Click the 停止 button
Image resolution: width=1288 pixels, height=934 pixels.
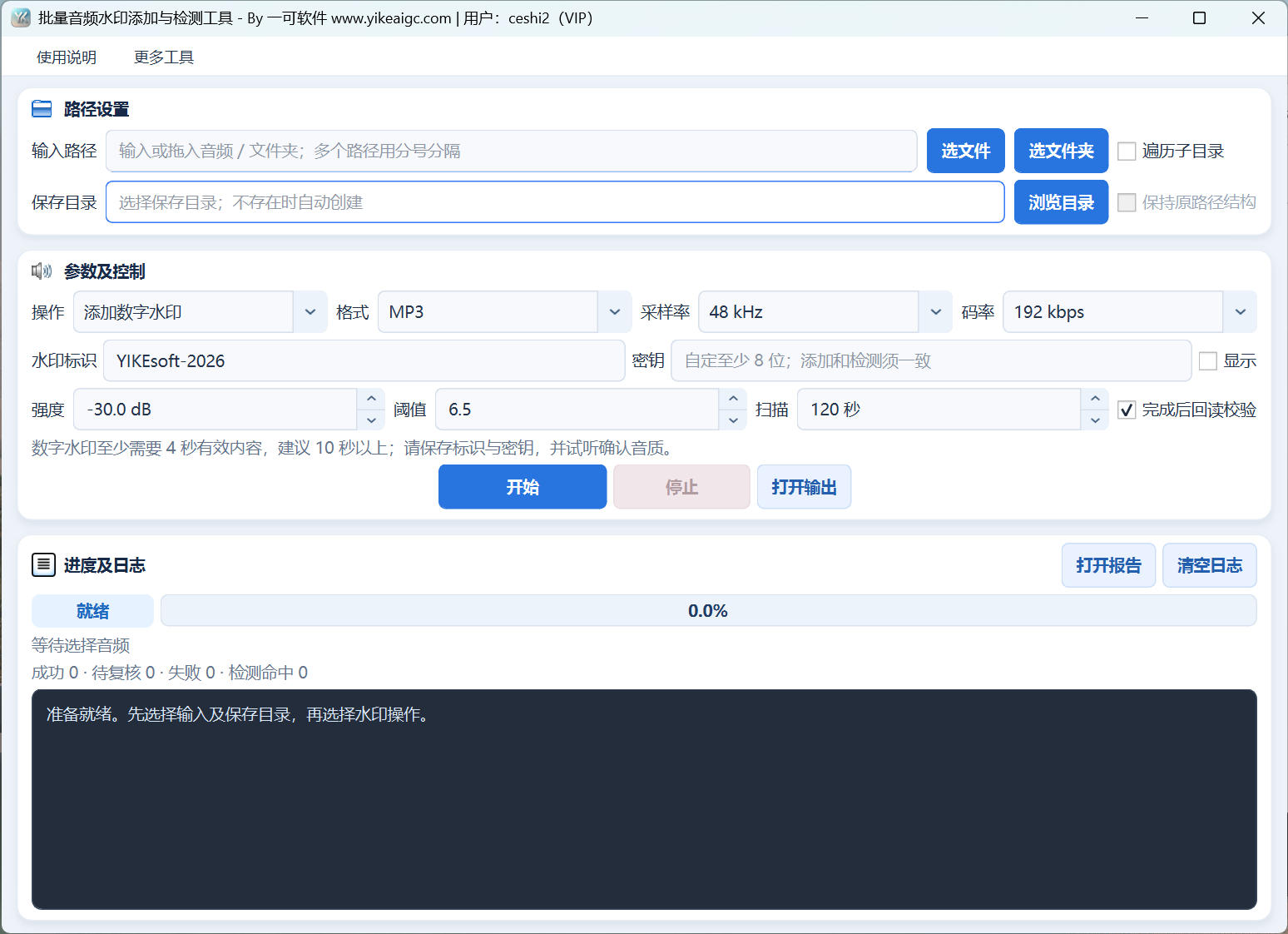pos(681,487)
